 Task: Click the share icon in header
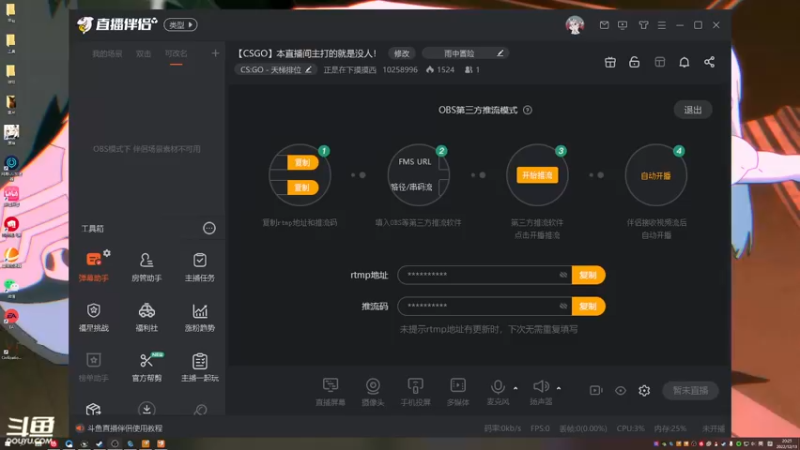(x=709, y=62)
